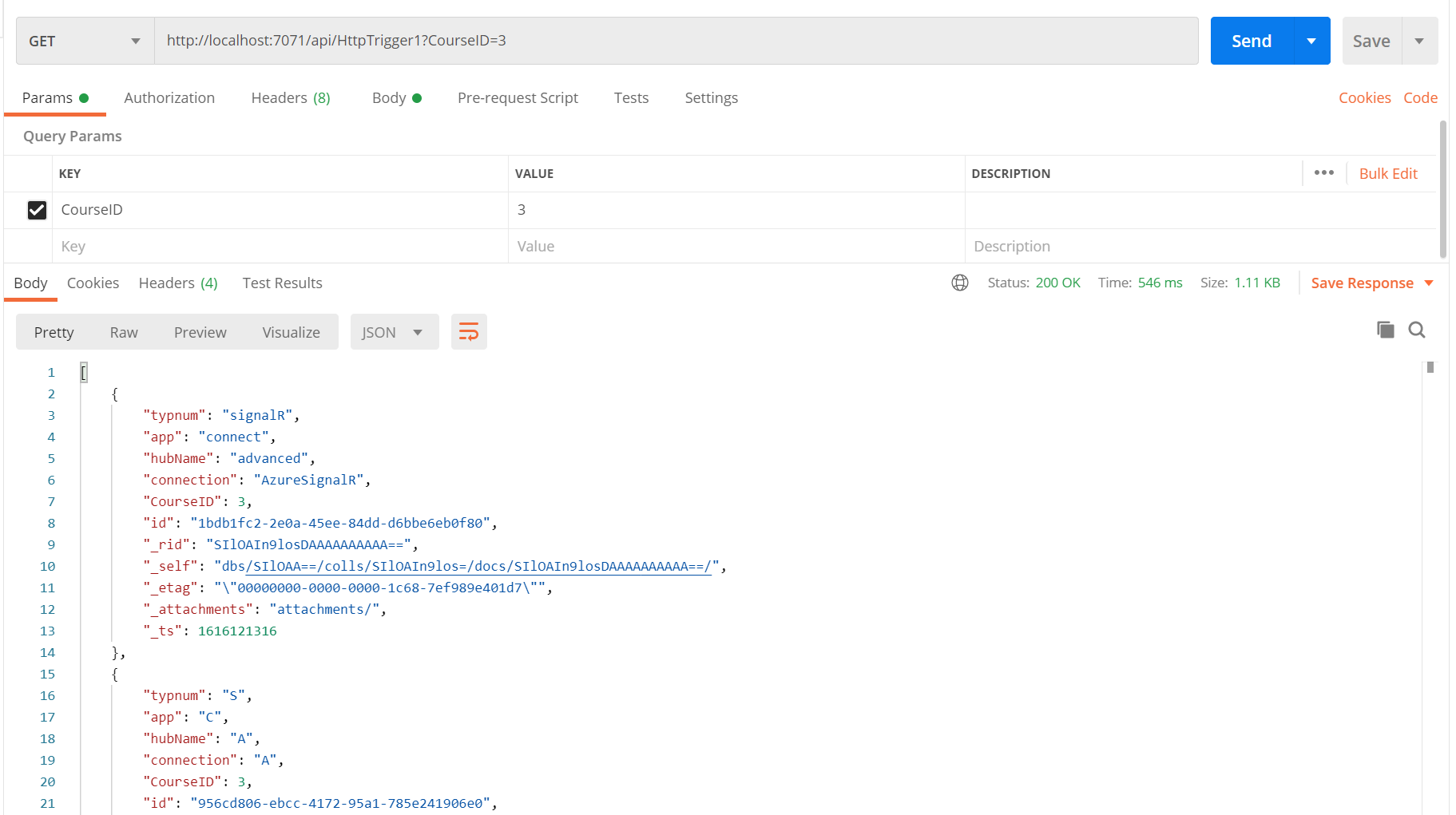Switch to Preview response view
Viewport: 1456px width, 815px height.
(x=200, y=332)
